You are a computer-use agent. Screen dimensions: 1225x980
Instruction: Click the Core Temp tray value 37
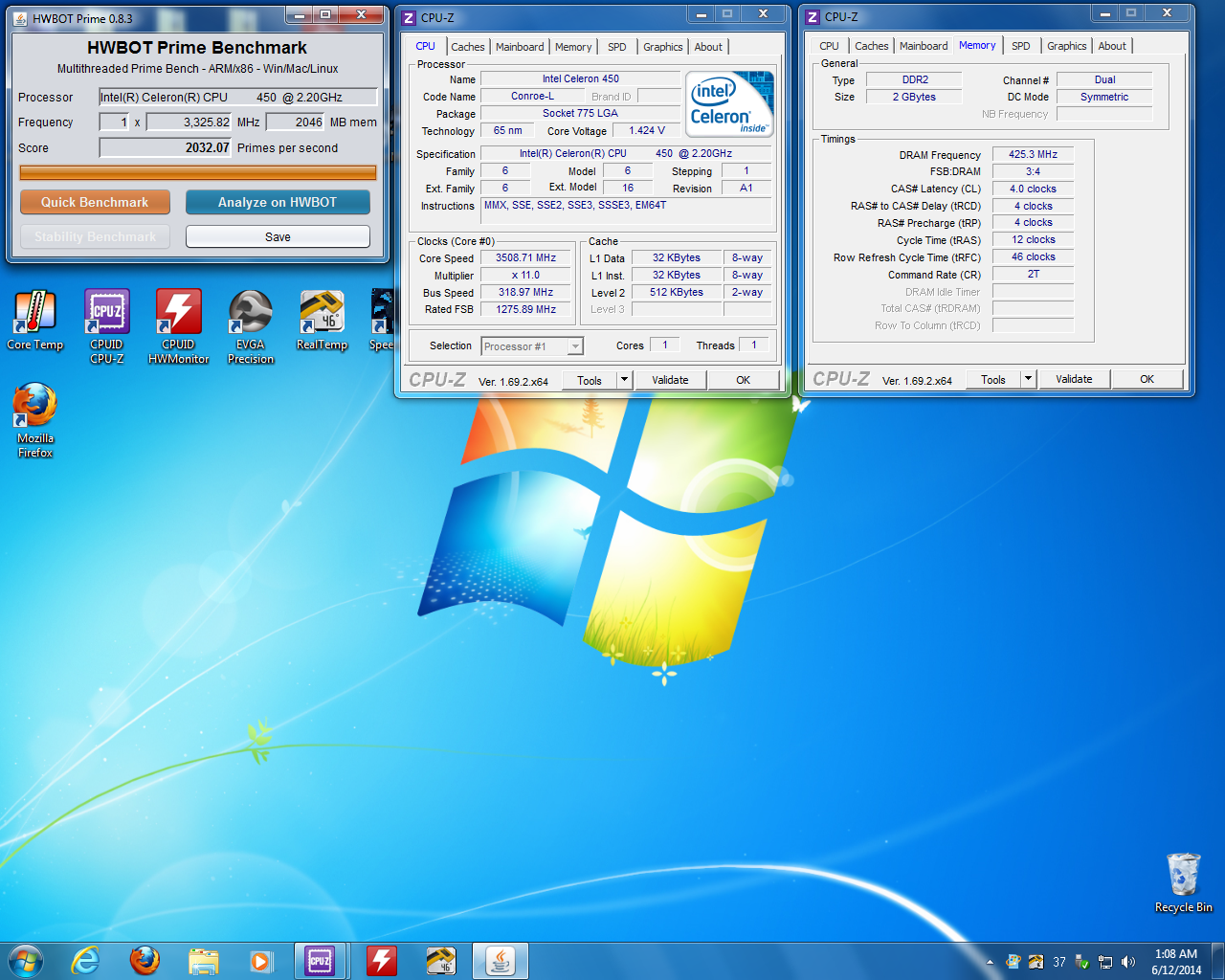coord(1059,962)
